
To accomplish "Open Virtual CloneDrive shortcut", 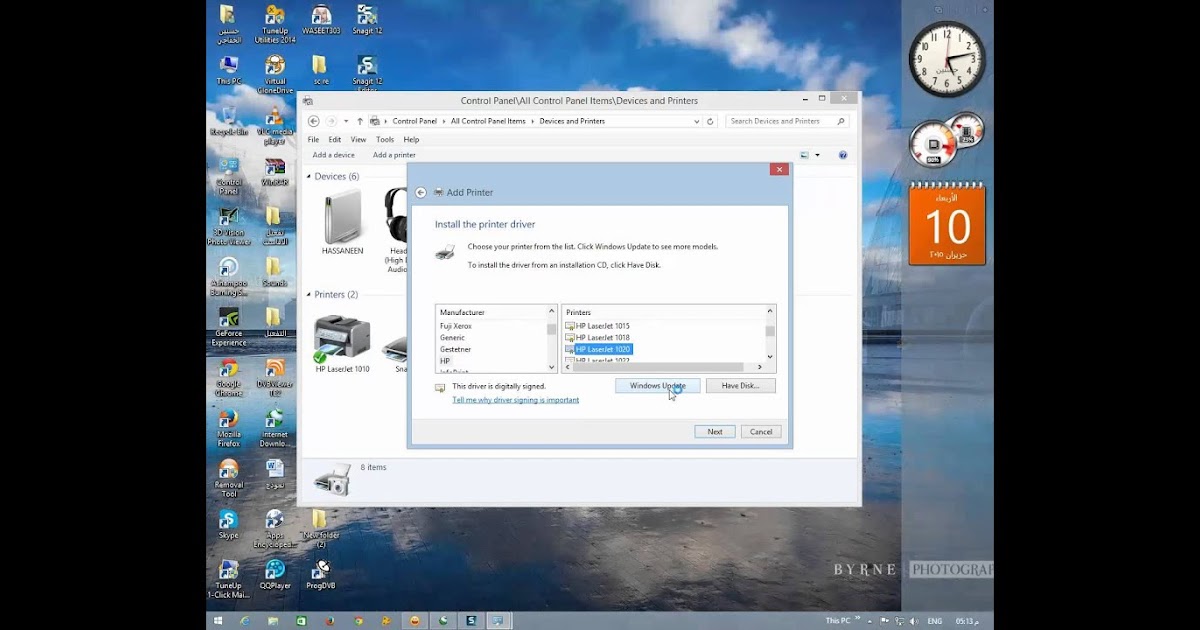I will click(274, 75).
